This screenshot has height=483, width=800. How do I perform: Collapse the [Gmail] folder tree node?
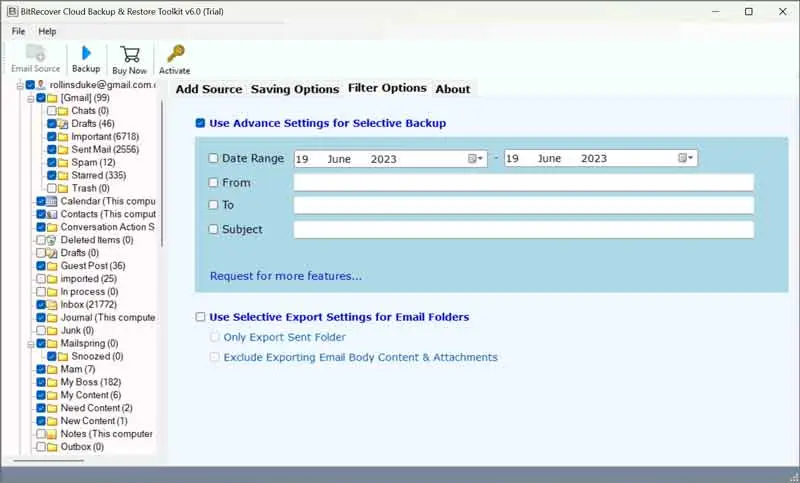[x=30, y=98]
